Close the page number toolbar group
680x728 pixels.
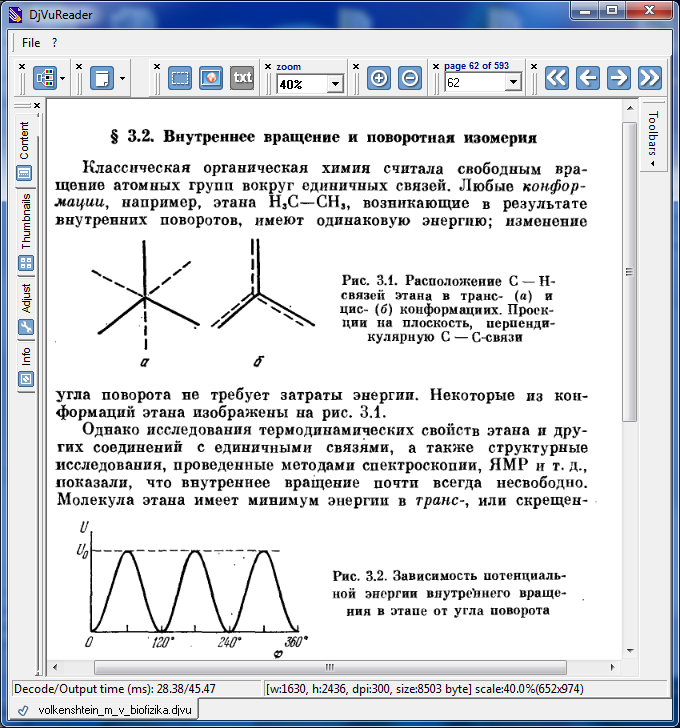coord(436,67)
